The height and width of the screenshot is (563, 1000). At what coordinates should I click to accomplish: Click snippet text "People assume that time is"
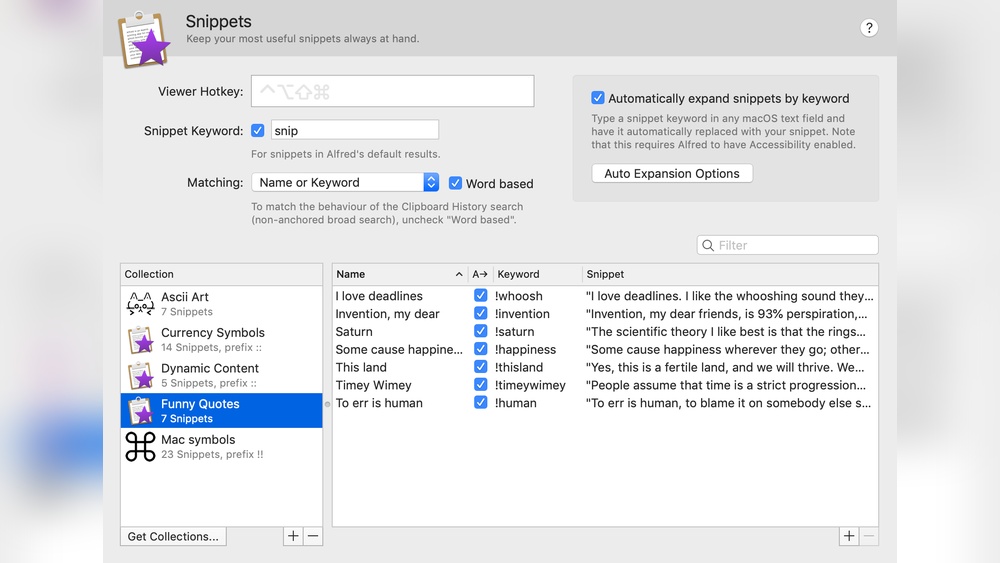726,385
